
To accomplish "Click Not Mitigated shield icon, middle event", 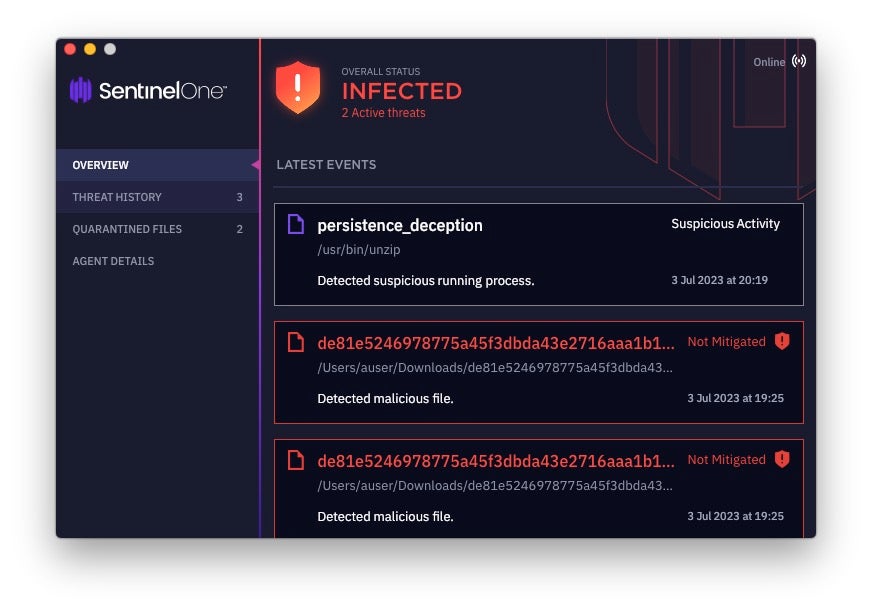I will click(x=782, y=341).
